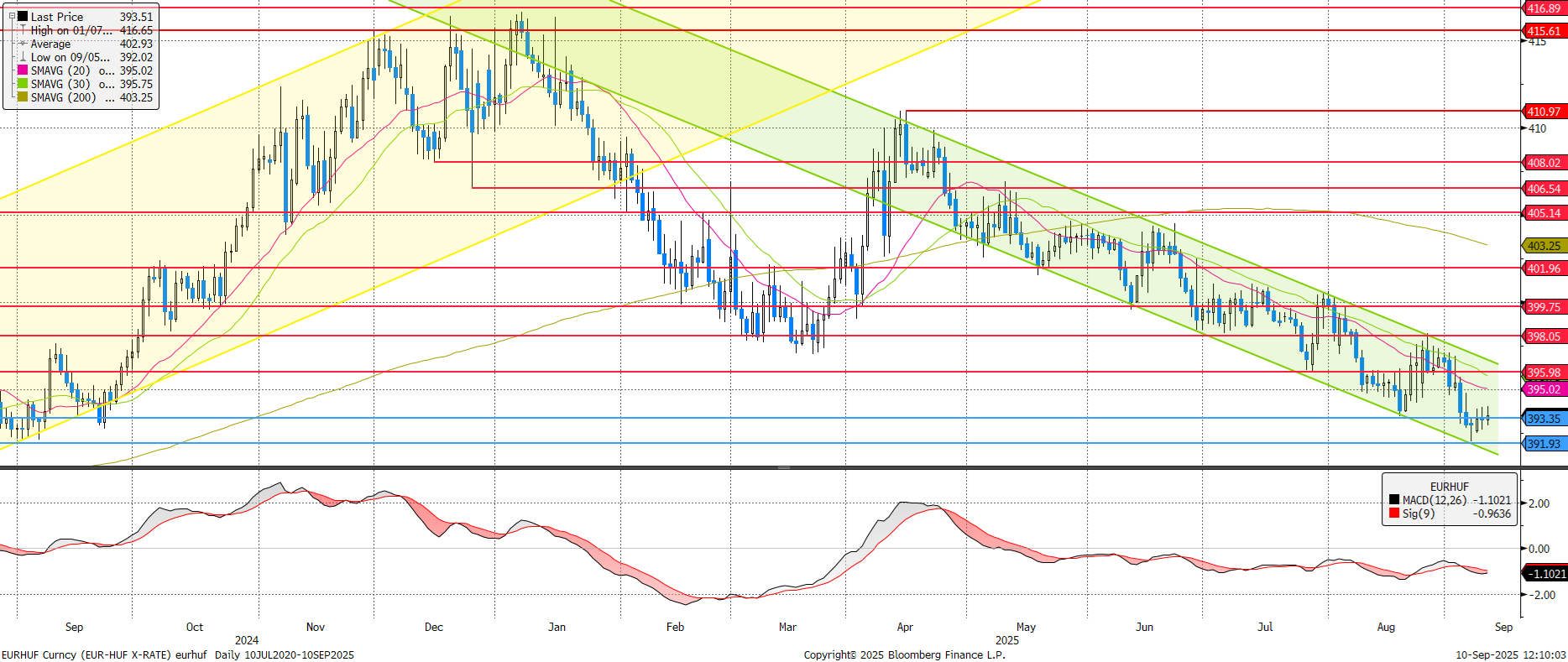1568x662 pixels.
Task: Select the Average 402.93 value in legend
Action: [136, 44]
